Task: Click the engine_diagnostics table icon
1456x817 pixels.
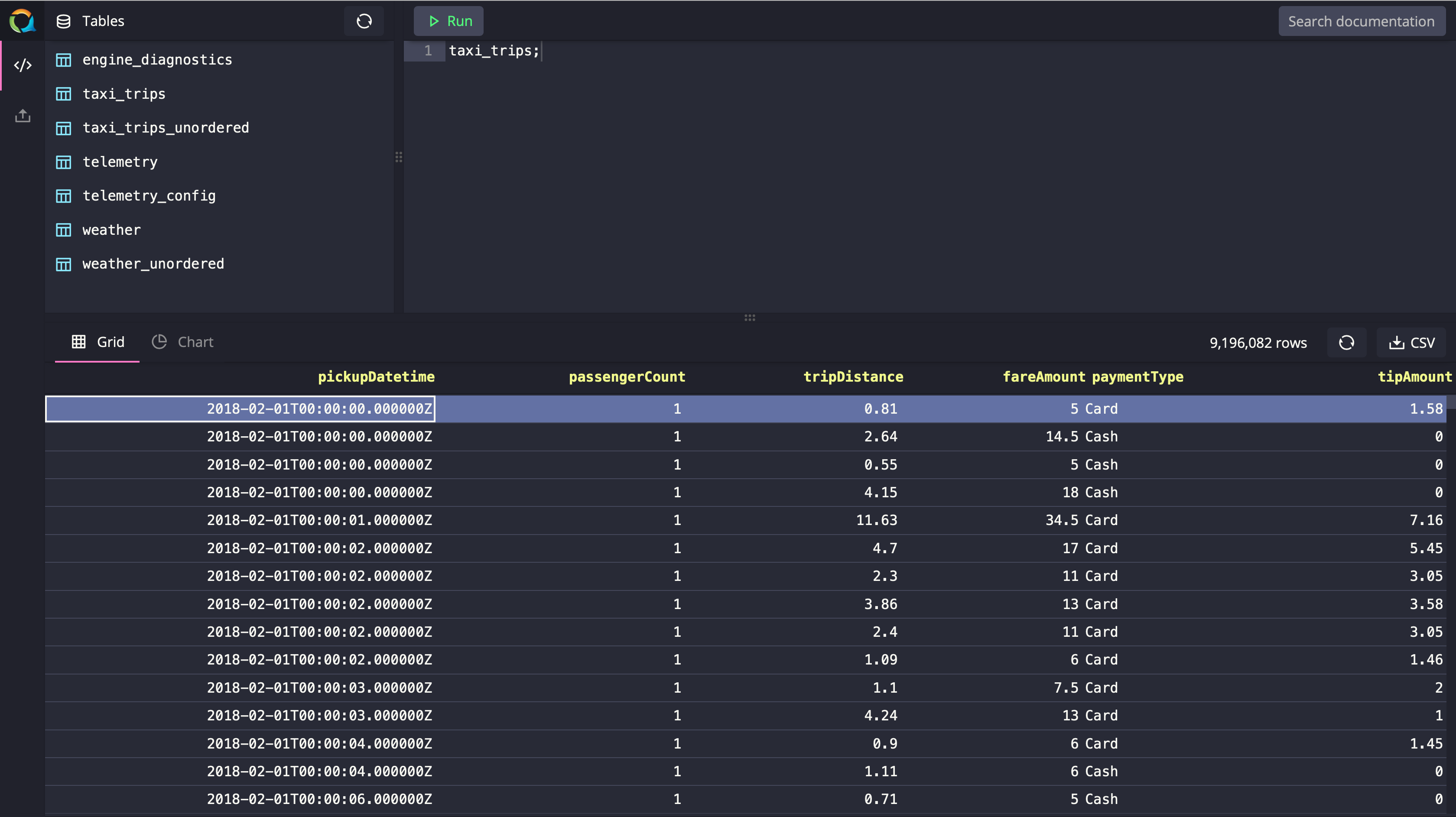Action: coord(63,60)
